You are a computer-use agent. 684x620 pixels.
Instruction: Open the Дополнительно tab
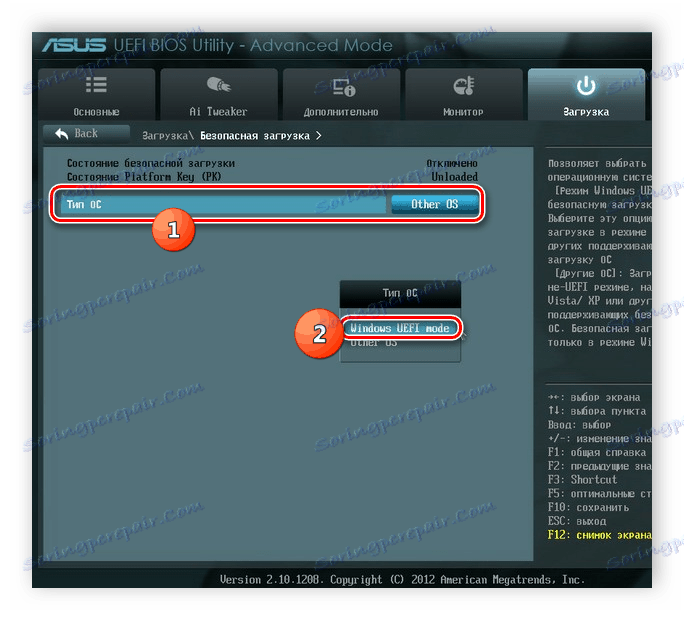[341, 94]
